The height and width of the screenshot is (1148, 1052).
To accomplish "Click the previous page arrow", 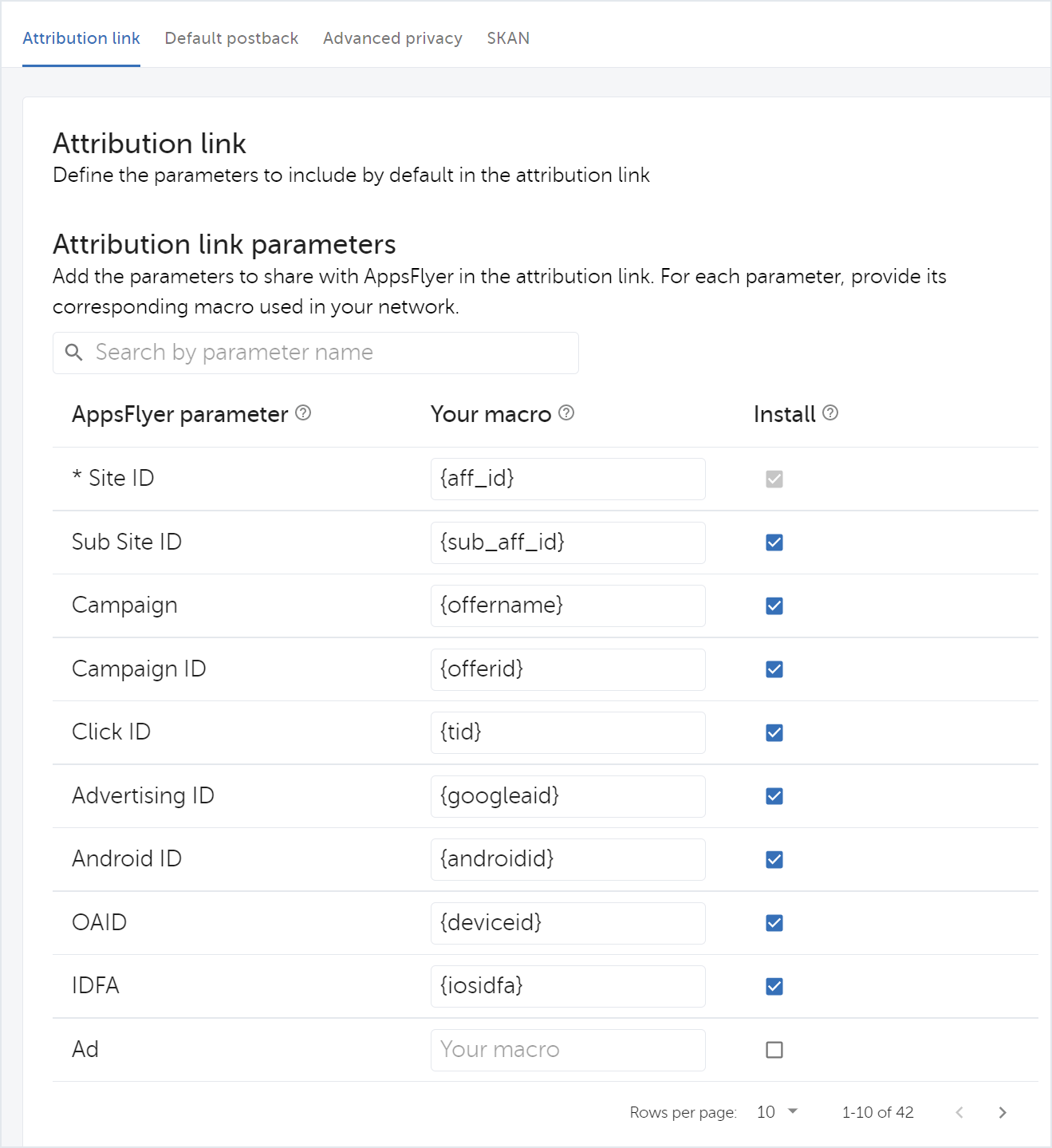I will pos(959,1112).
